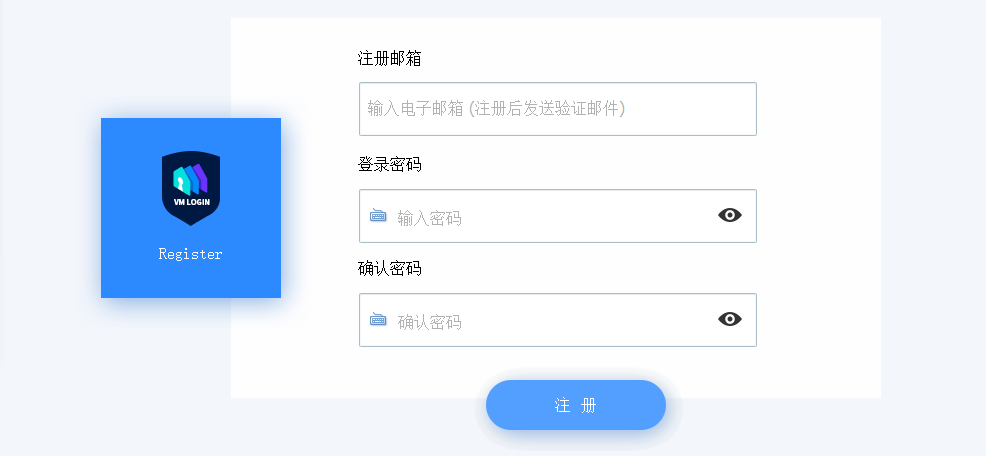Click the keyhole graphic inside shield logo
Viewport: 986px width, 456px height.
[181, 183]
